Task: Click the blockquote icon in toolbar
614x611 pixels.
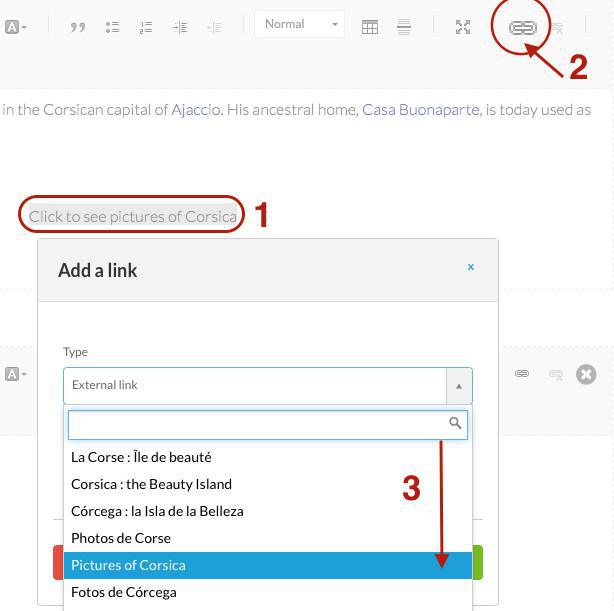Action: [78, 28]
